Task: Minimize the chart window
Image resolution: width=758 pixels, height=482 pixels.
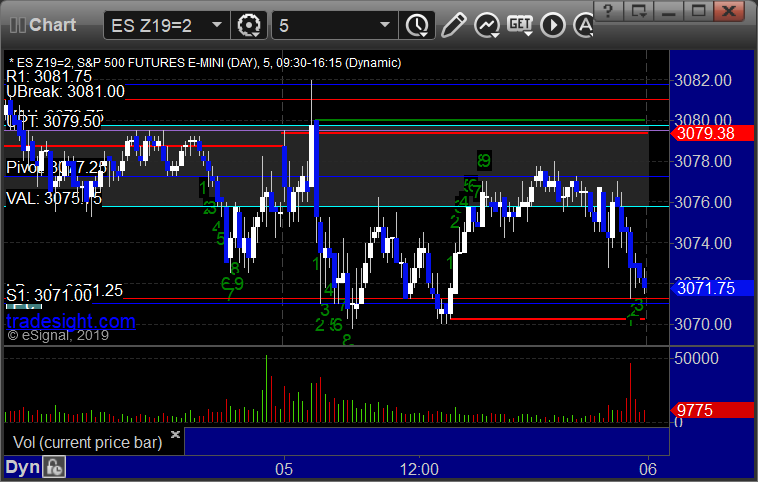Action: pyautogui.click(x=668, y=11)
